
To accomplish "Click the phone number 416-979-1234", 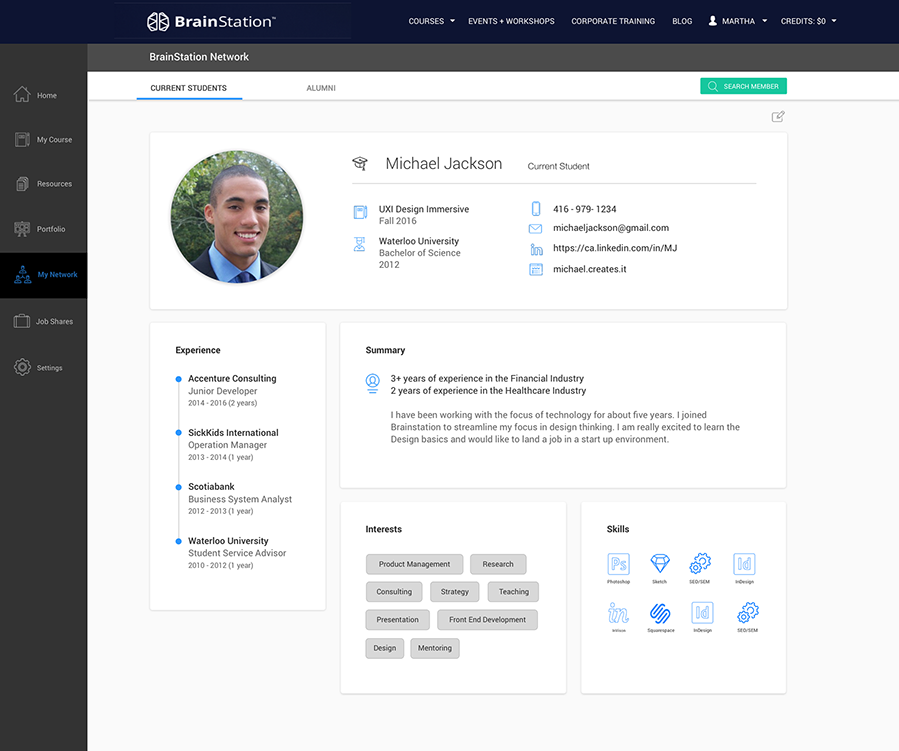I will click(584, 209).
